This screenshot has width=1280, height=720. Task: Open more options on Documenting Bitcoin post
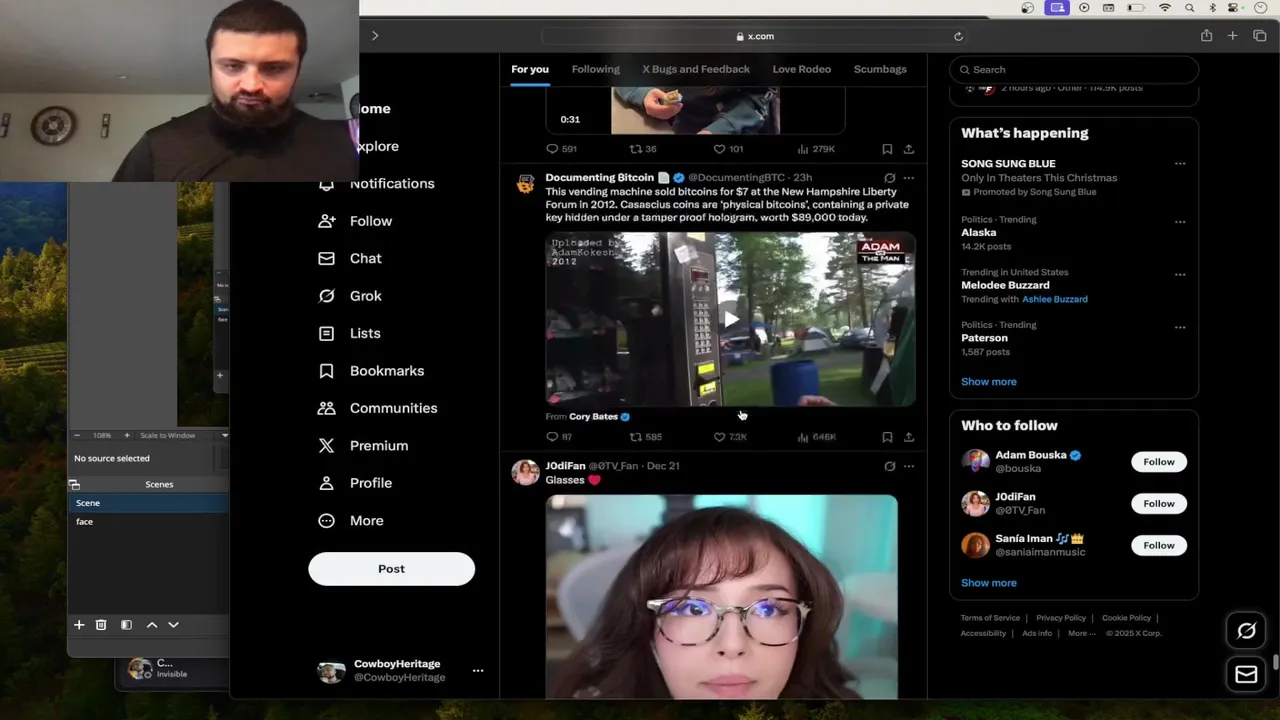909,178
